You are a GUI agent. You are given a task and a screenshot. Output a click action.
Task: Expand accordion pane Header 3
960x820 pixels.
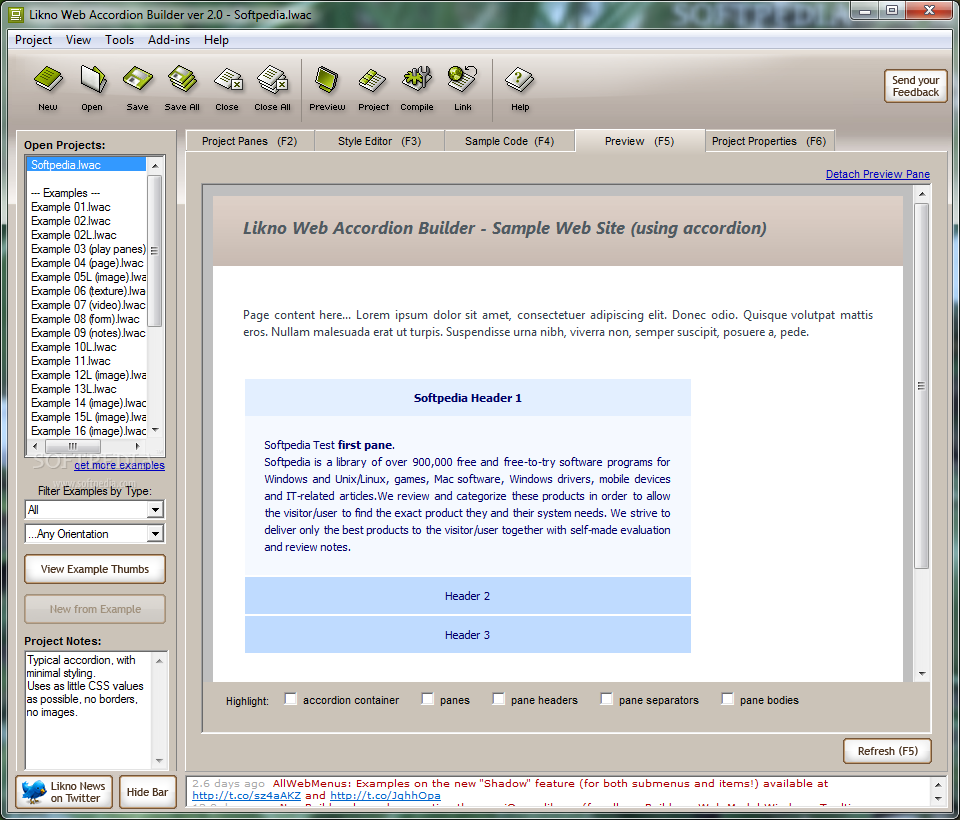[x=468, y=635]
